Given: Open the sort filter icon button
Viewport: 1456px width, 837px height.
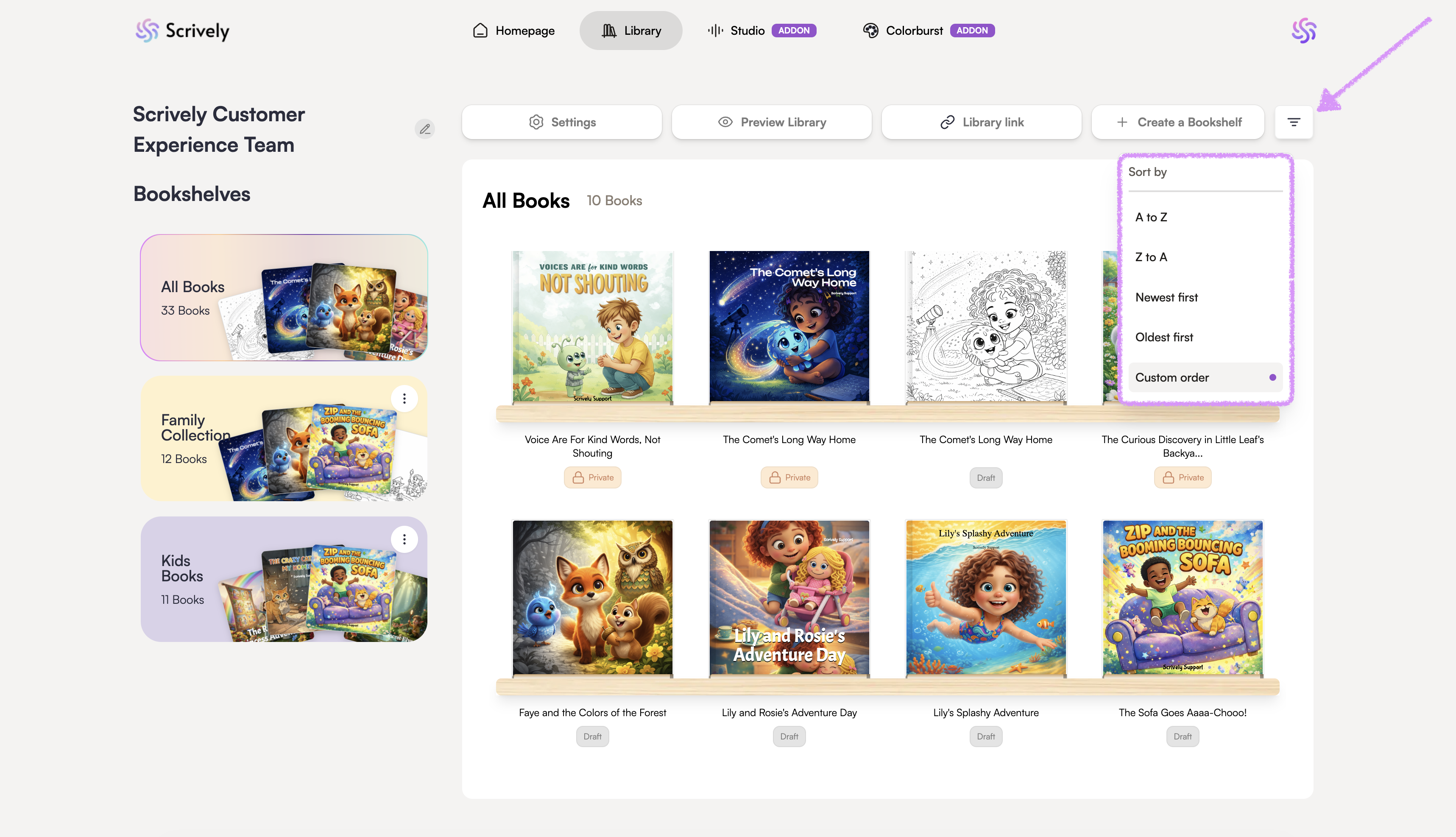Looking at the screenshot, I should coord(1293,122).
